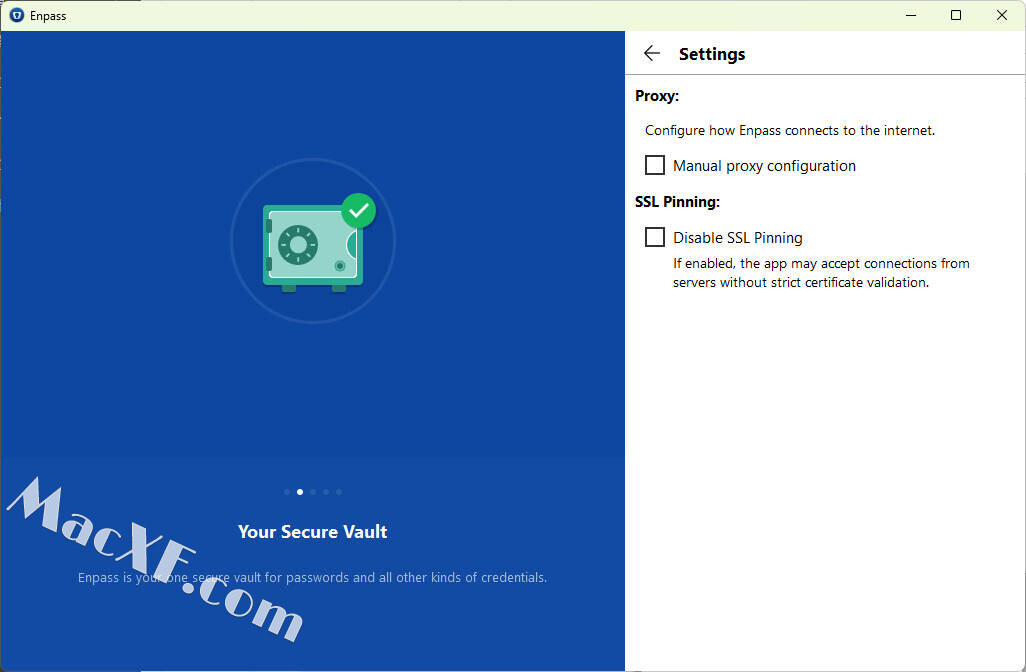Click the safe vault illustration

pyautogui.click(x=313, y=243)
